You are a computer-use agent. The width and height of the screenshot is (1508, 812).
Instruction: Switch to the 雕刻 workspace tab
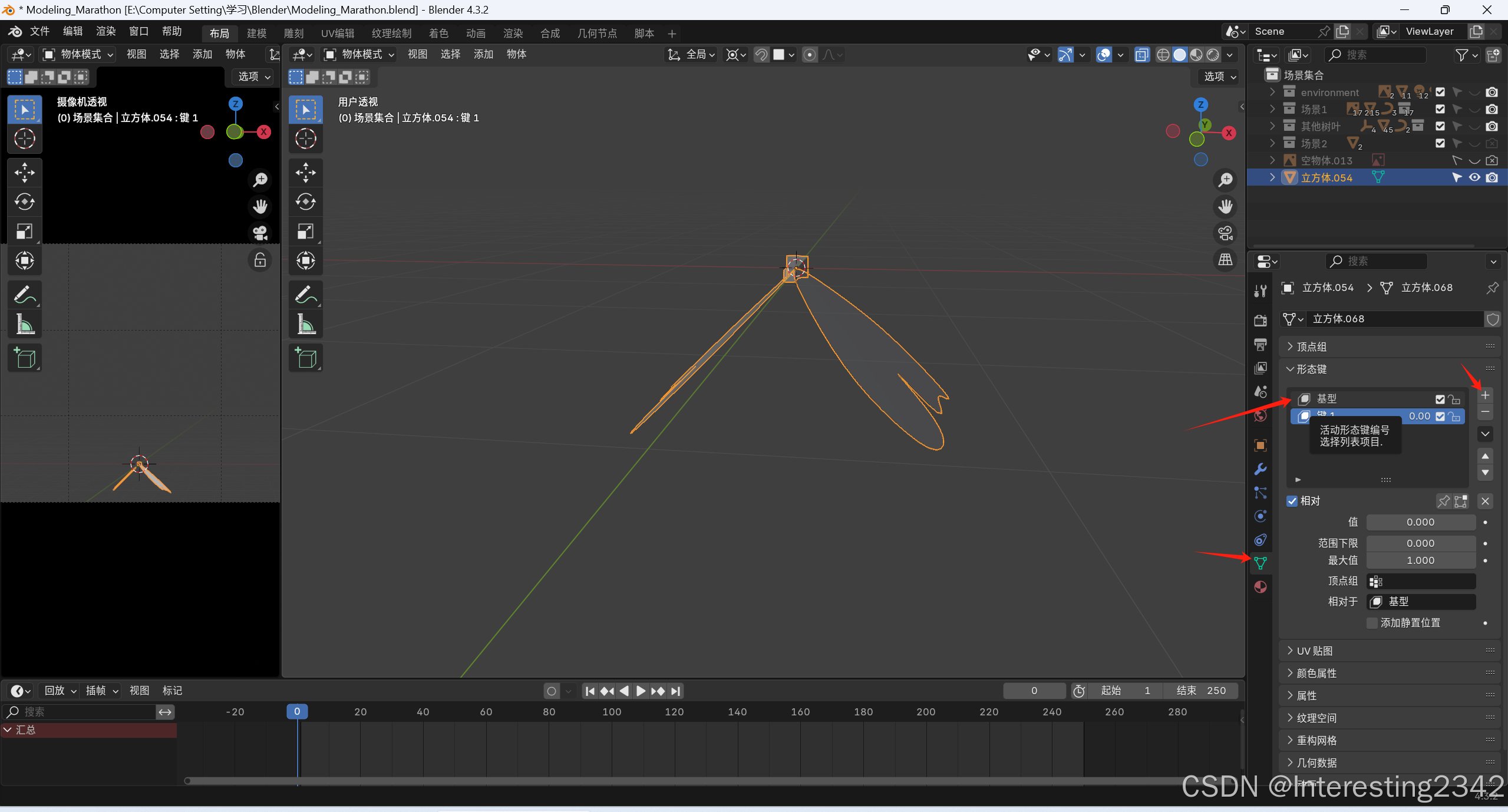(x=293, y=33)
